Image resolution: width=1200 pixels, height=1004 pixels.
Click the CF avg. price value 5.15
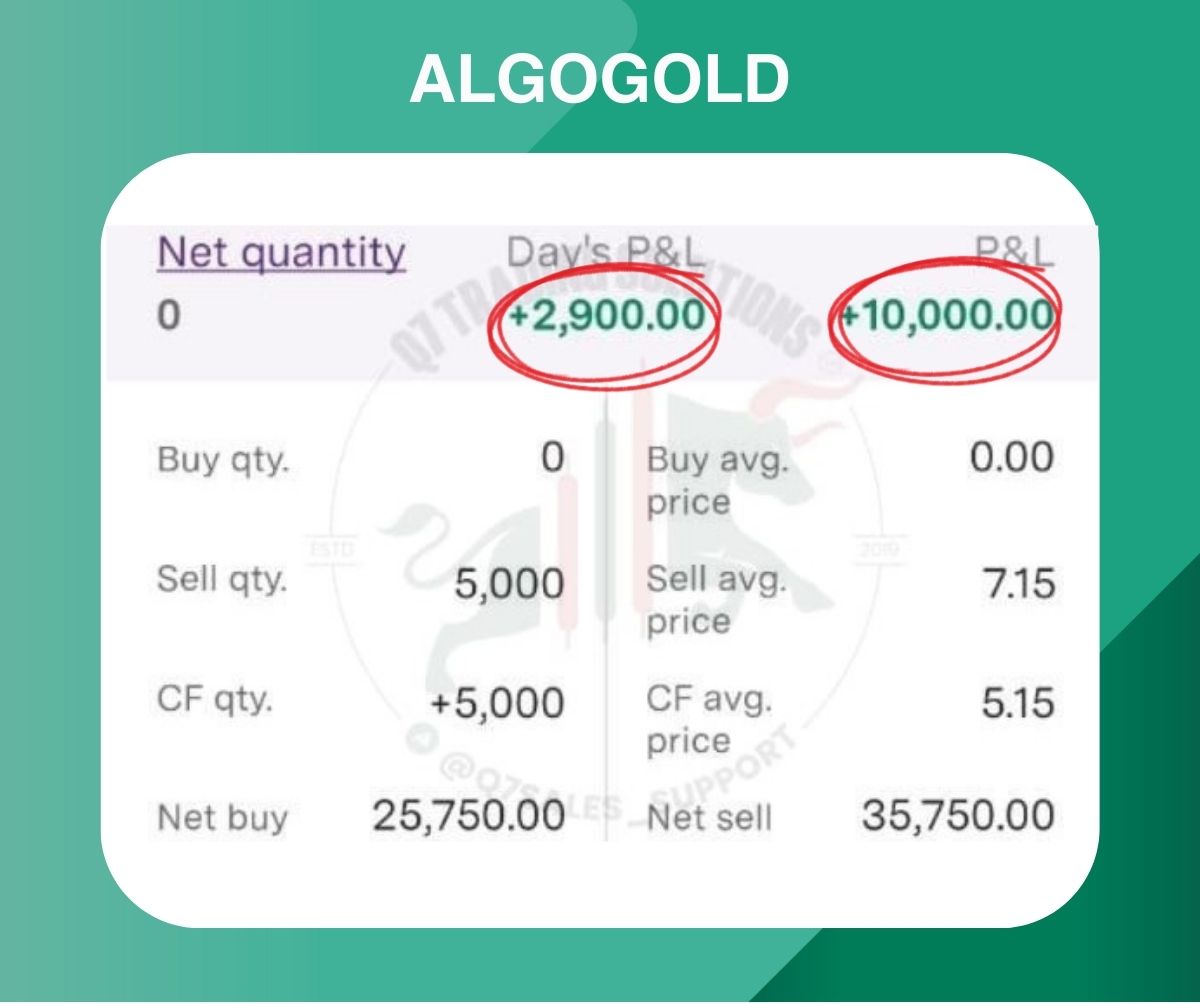[x=1016, y=704]
